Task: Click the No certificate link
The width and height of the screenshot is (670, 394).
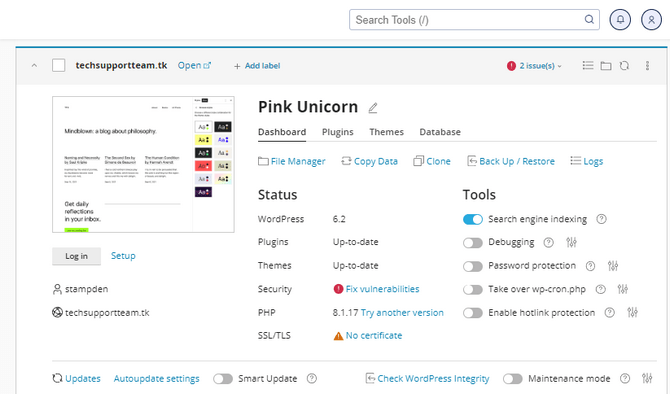Action: (374, 336)
